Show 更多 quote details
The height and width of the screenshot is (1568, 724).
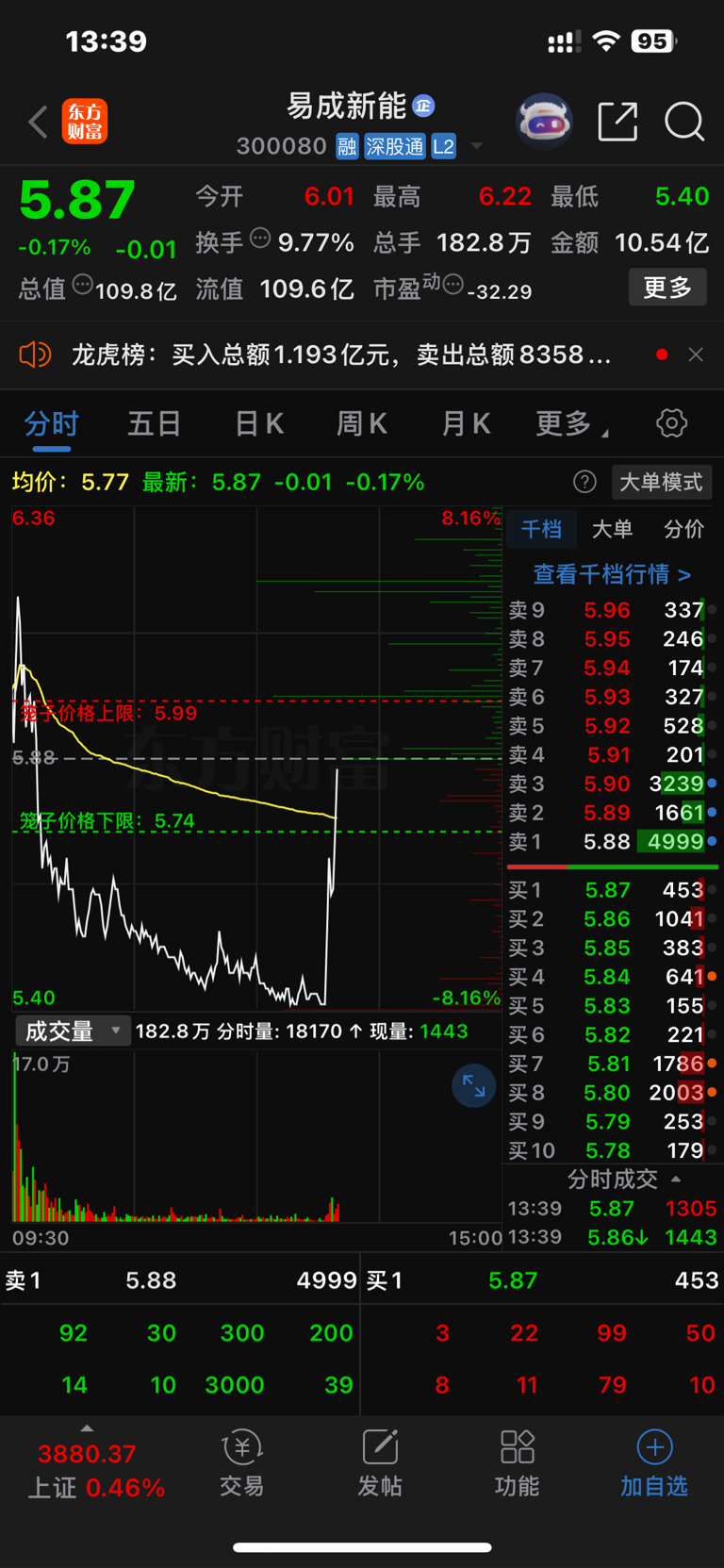(x=667, y=287)
